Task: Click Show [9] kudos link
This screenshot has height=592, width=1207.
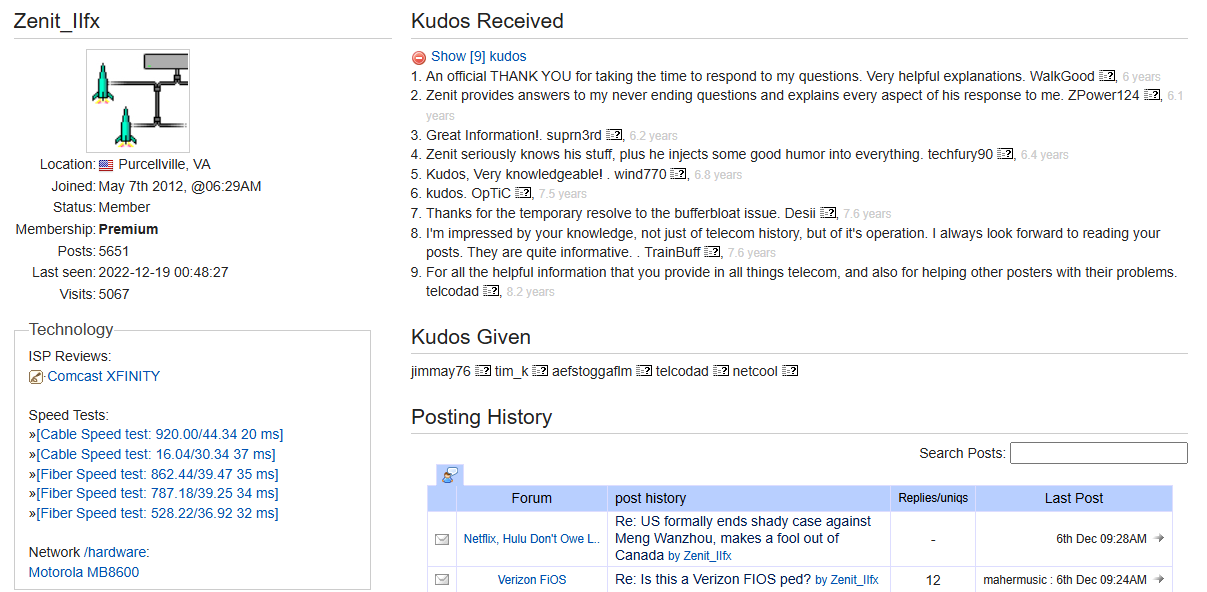Action: click(479, 57)
